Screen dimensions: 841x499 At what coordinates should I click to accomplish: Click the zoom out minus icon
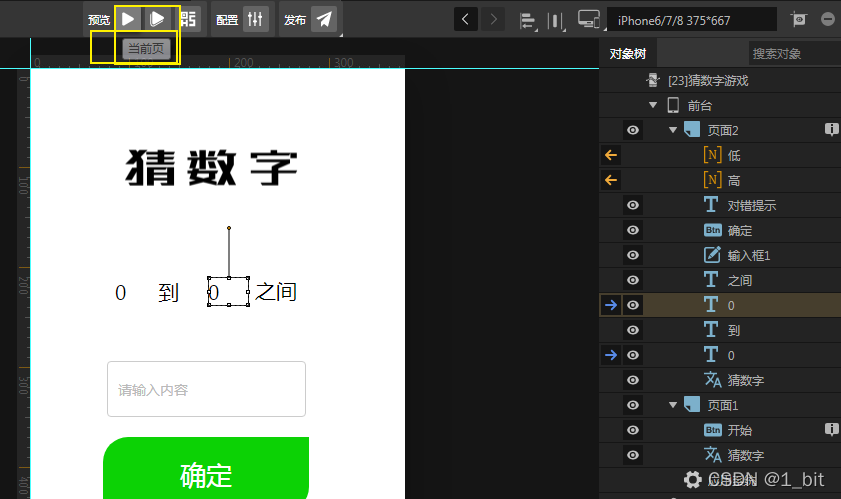coord(828,20)
